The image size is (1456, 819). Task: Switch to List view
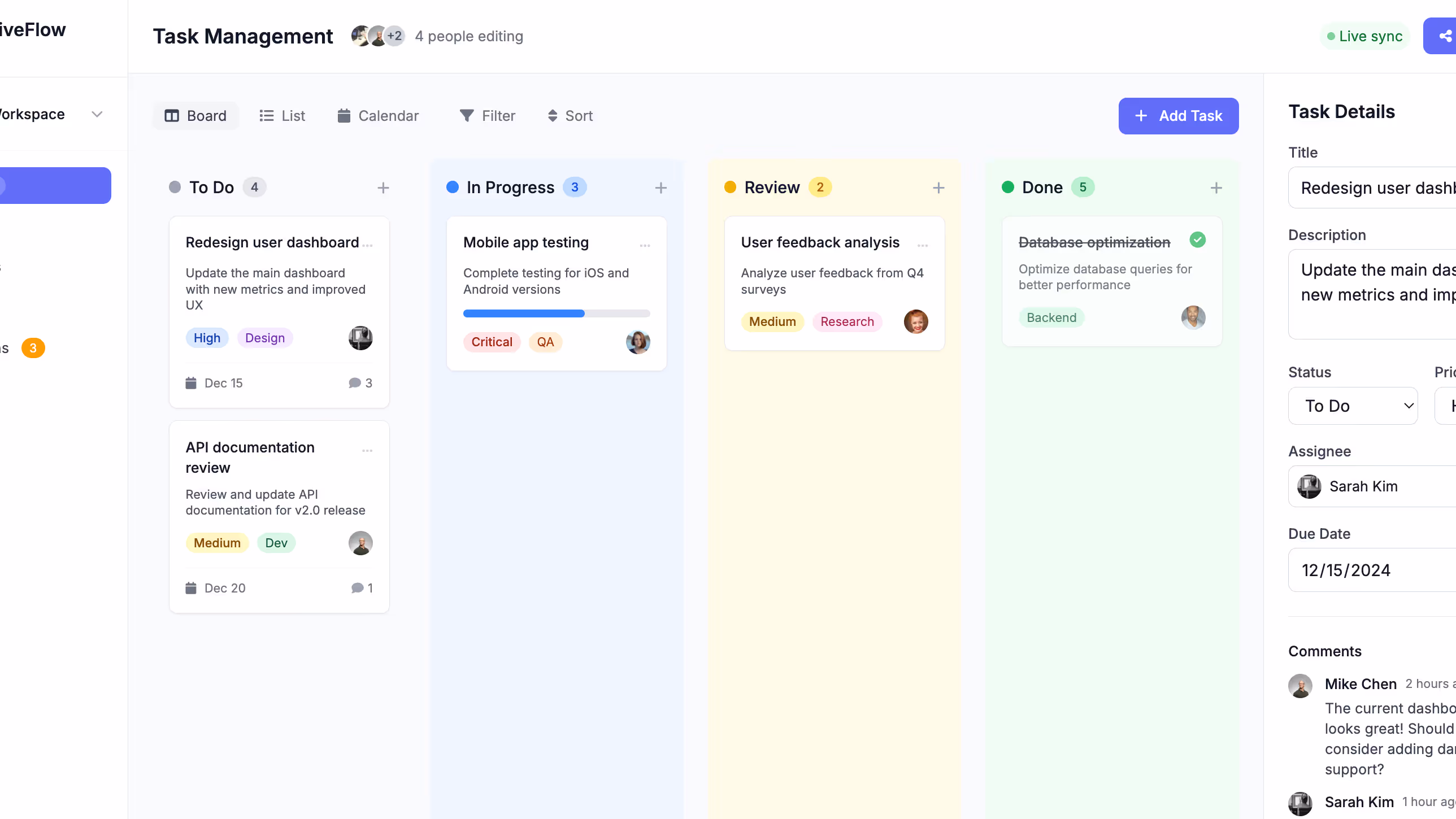pos(282,115)
